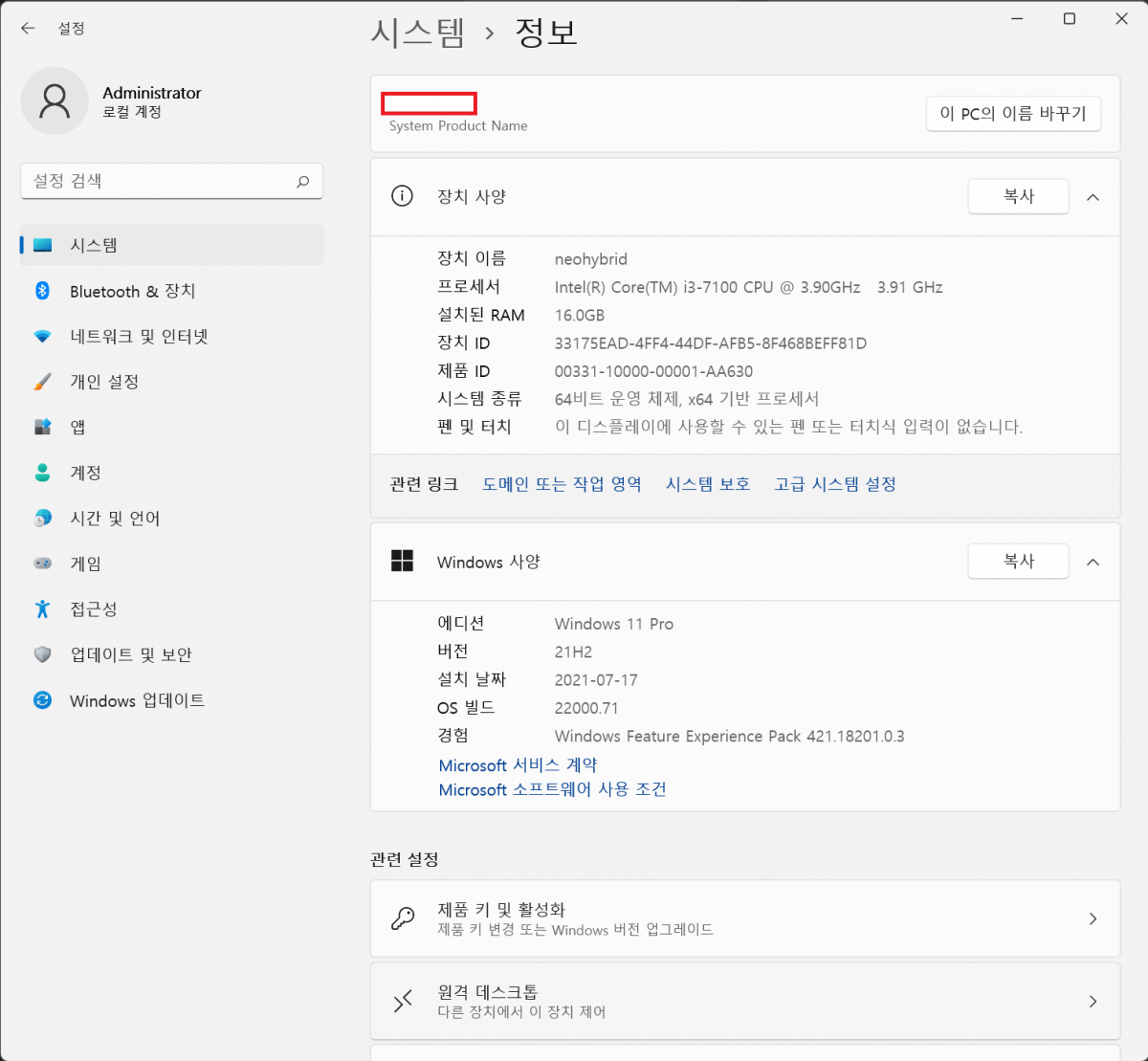Open 개인 설정 category
The width and height of the screenshot is (1148, 1061).
click(172, 382)
